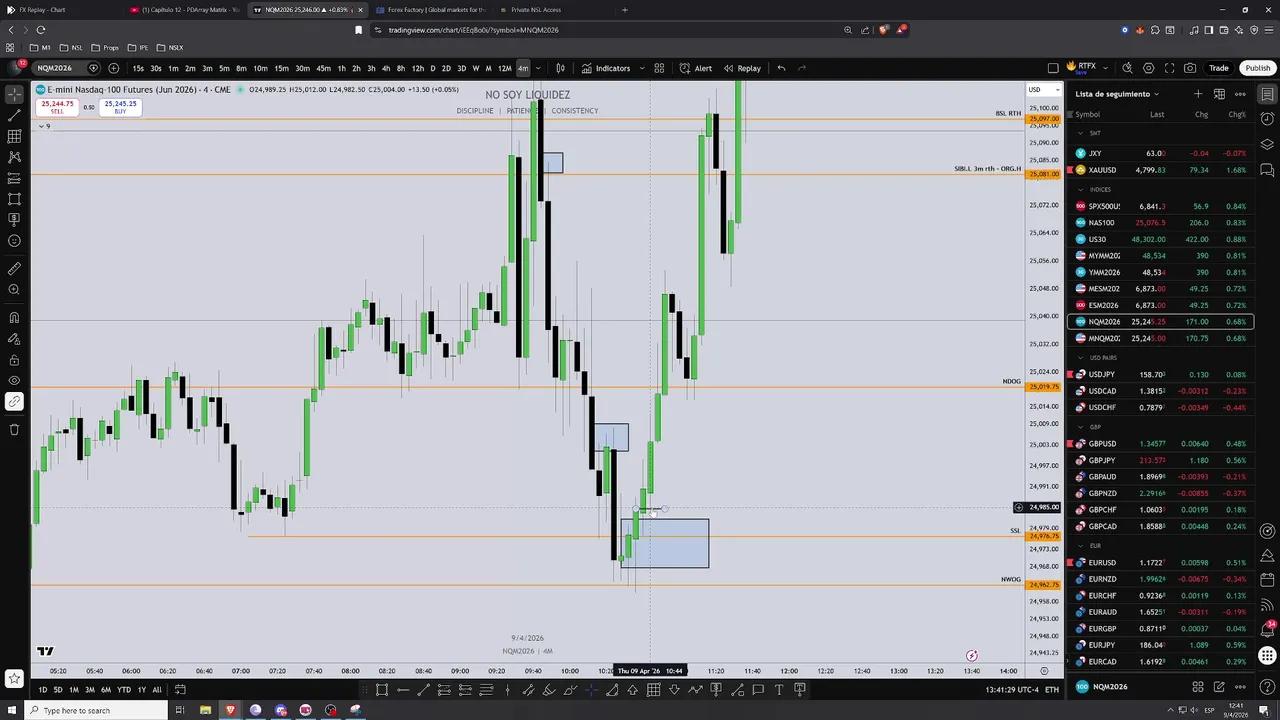
Task: Open the go-to-date calendar icon
Action: point(180,689)
